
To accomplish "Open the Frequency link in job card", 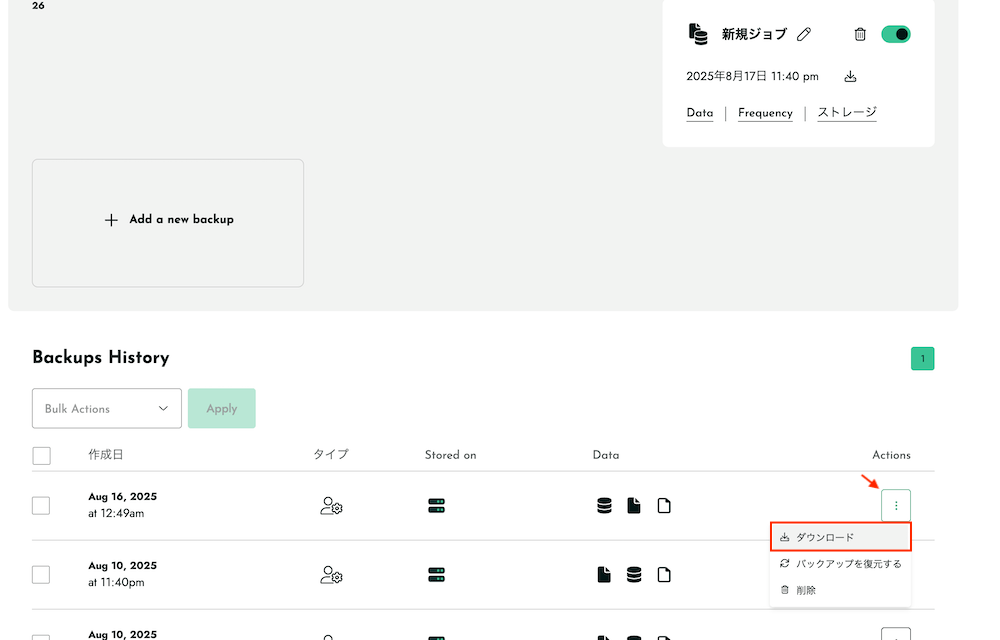I will 765,113.
